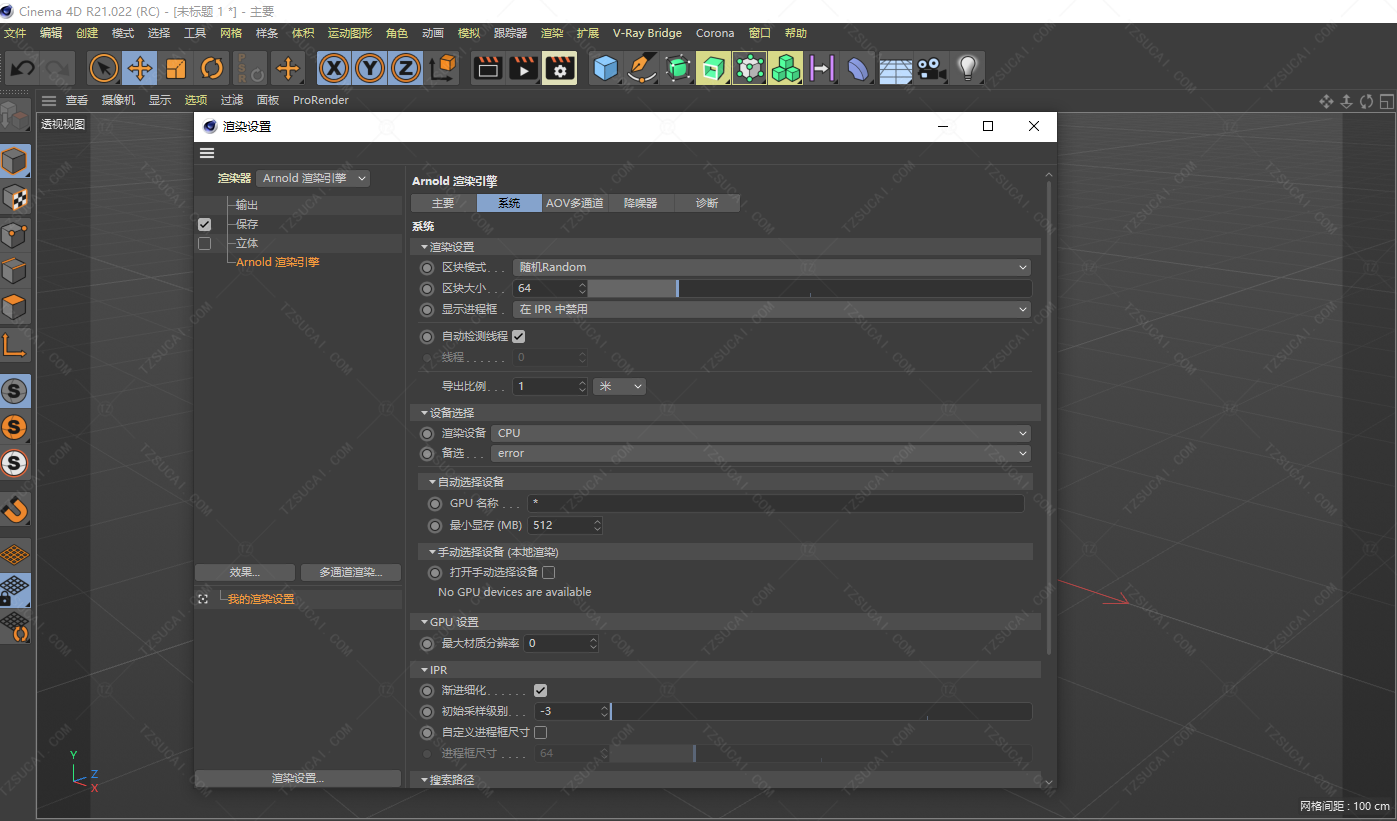Open 渲染设备 CPU dropdown
Screen dimensions: 1397x821
coord(761,433)
